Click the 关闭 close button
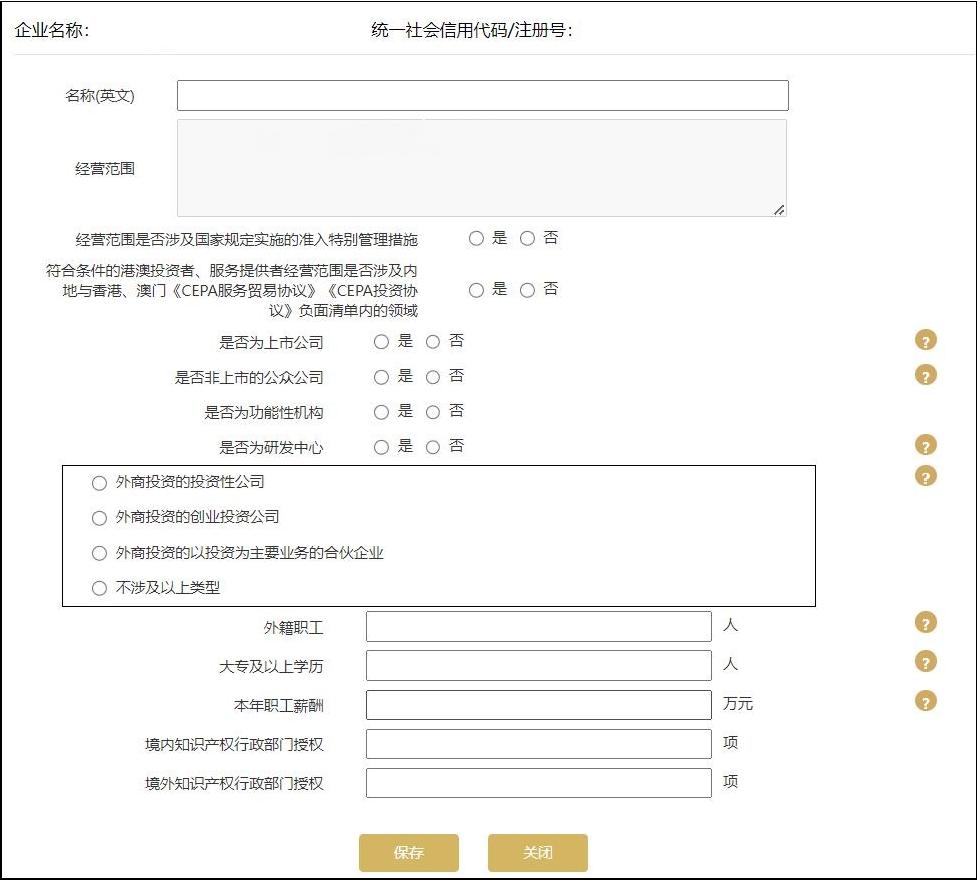The image size is (977, 880). click(x=537, y=852)
